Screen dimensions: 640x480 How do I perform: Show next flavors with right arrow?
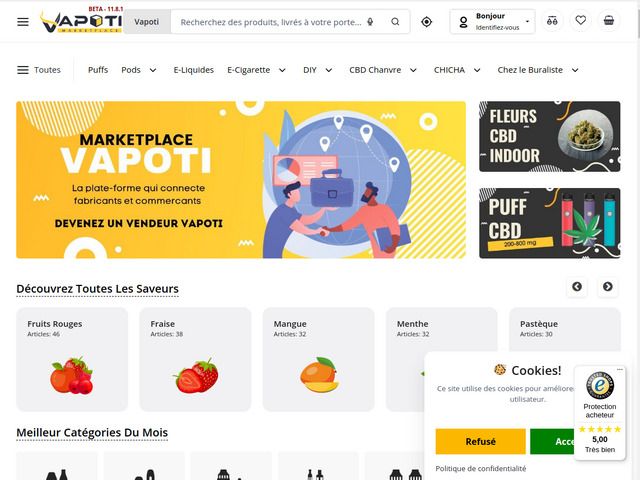pyautogui.click(x=608, y=287)
